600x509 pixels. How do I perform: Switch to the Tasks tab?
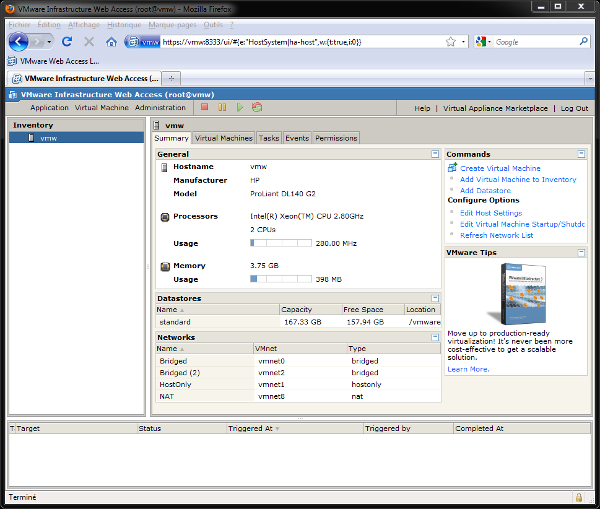click(269, 138)
